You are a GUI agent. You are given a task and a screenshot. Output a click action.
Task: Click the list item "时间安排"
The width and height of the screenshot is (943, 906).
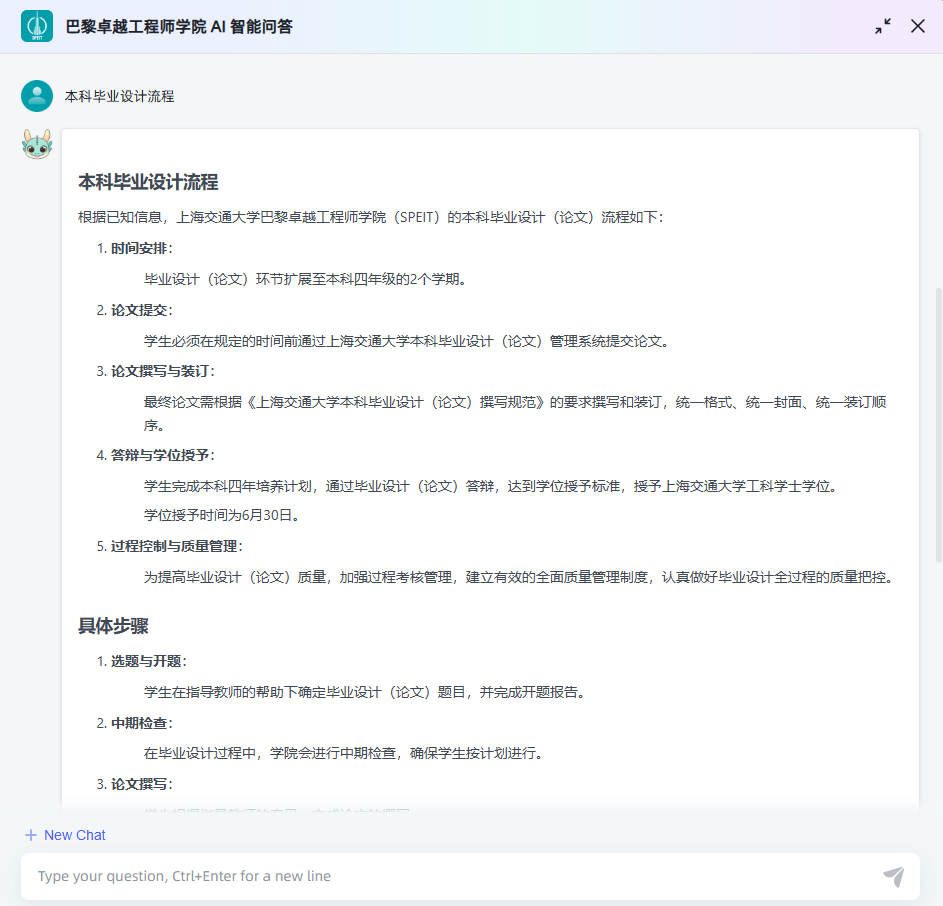click(x=141, y=248)
